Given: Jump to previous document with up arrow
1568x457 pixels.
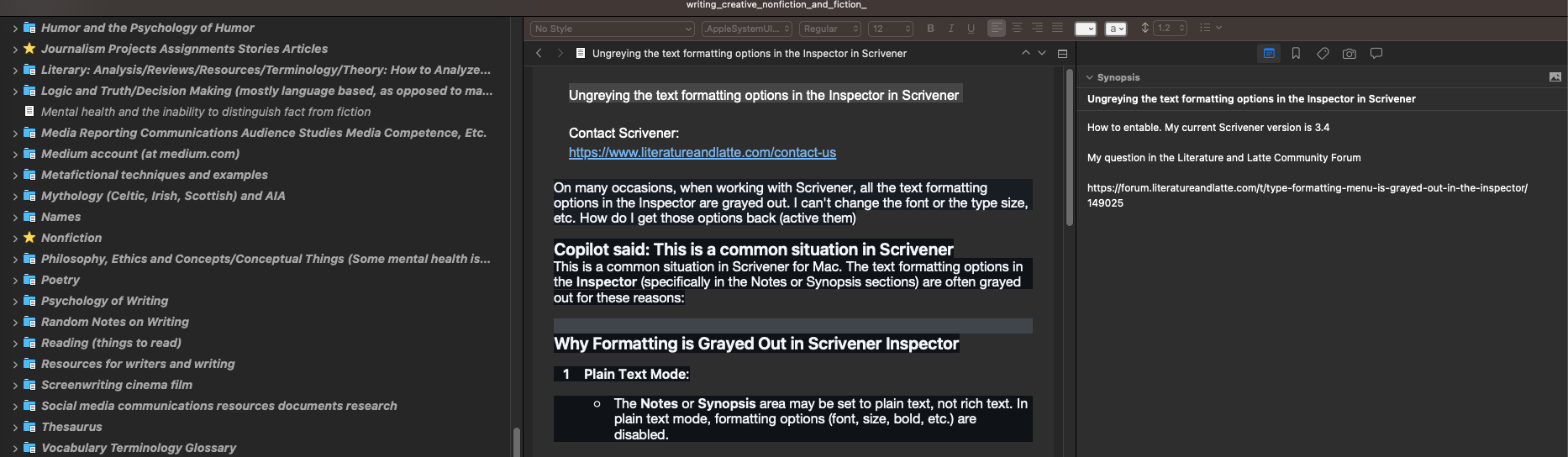Looking at the screenshot, I should 1025,53.
